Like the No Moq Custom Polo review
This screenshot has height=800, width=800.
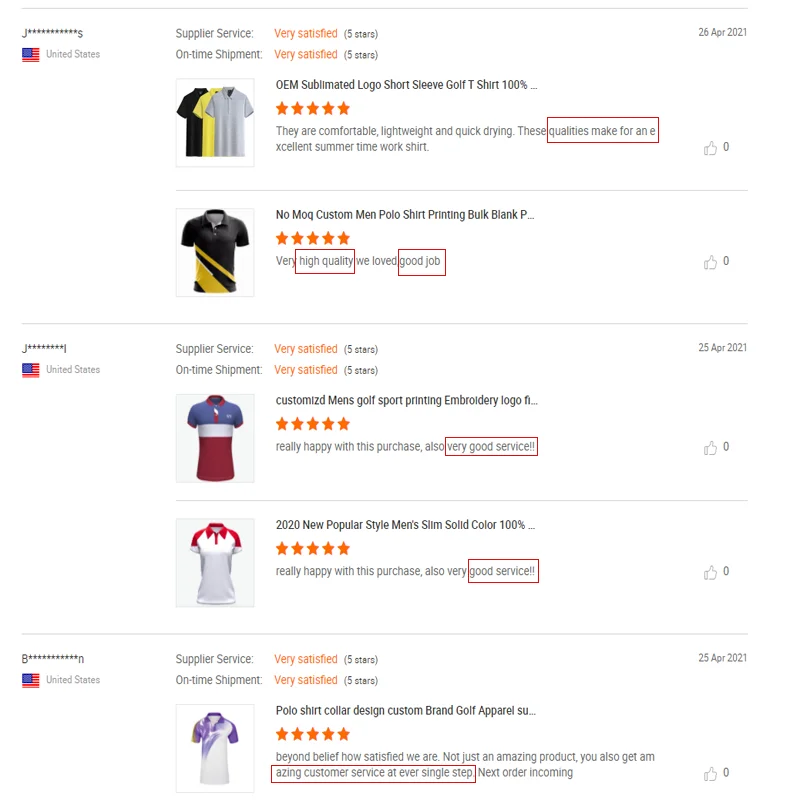tap(711, 262)
